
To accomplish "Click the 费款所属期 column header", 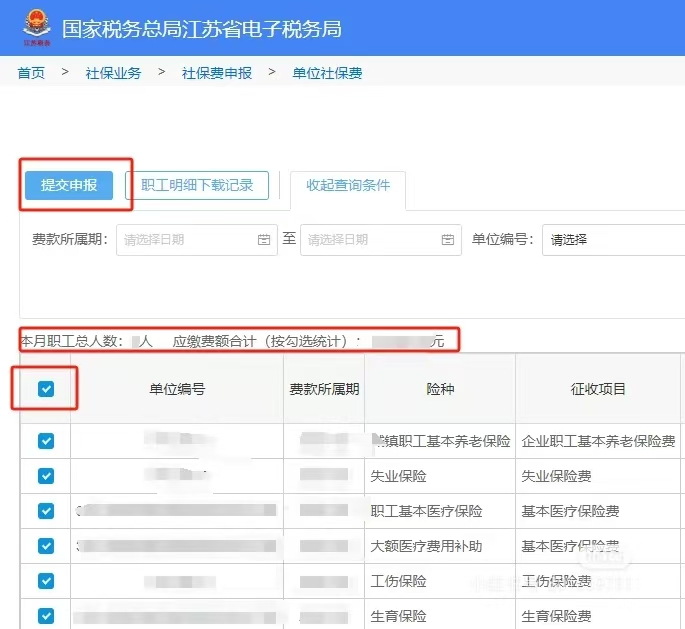I will coord(324,389).
